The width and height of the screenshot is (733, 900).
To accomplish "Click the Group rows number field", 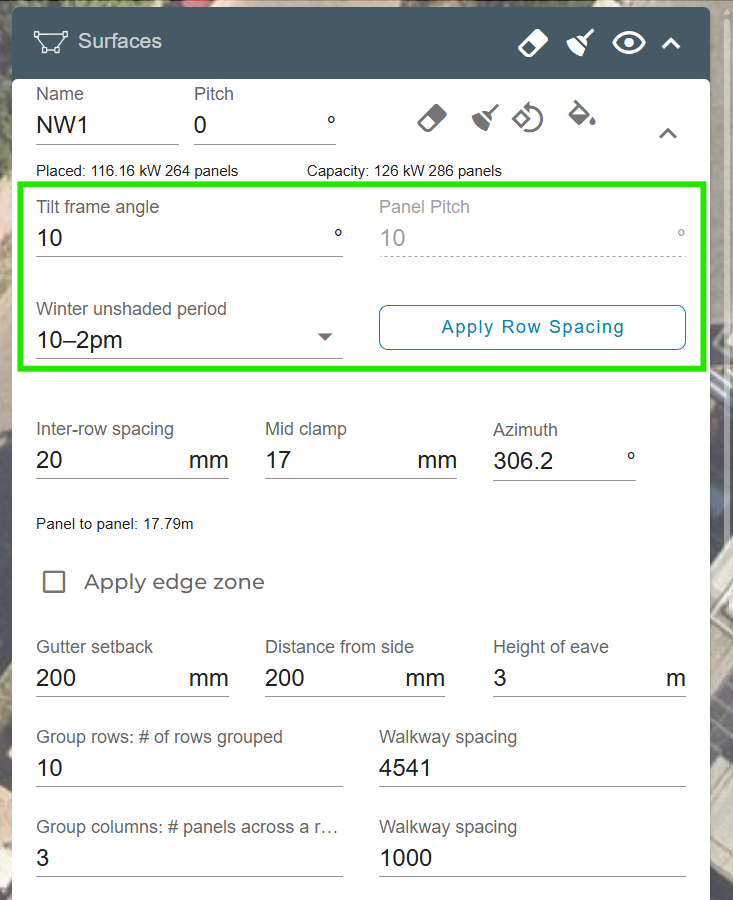I will point(189,768).
